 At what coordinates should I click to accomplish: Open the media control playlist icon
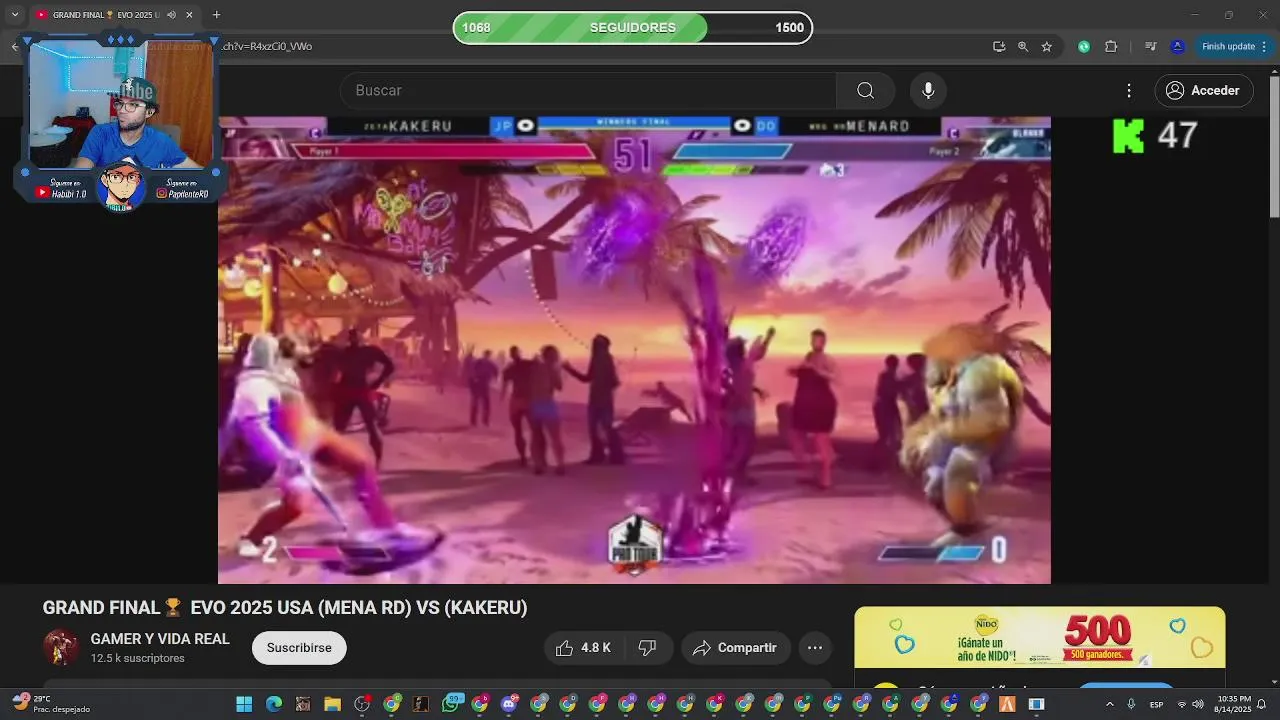pyautogui.click(x=1151, y=46)
